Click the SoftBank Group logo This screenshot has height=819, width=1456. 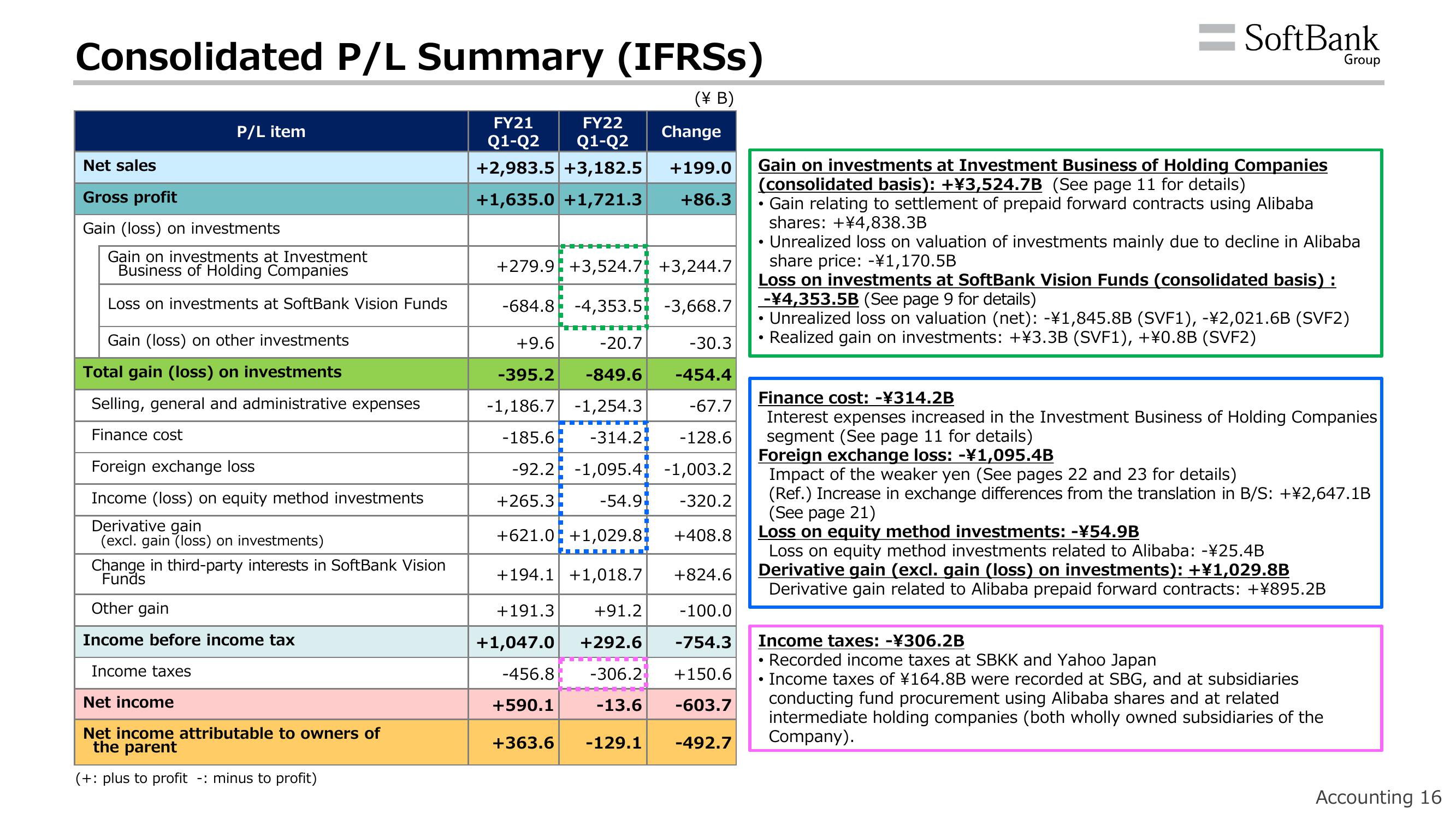tap(1289, 44)
